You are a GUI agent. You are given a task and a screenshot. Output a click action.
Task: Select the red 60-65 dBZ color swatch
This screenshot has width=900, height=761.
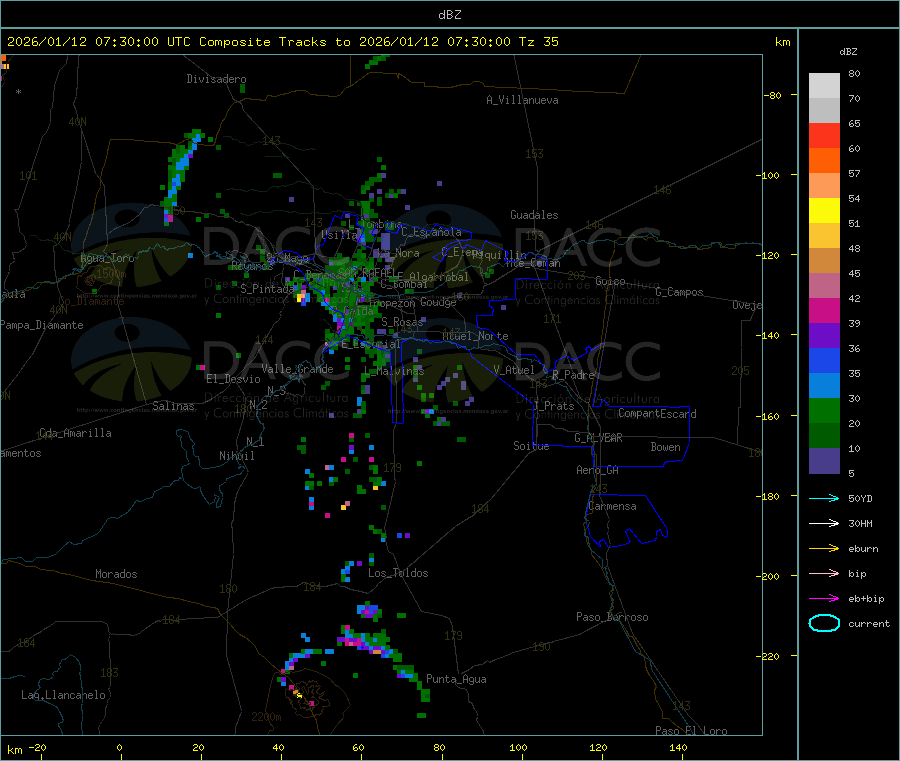[824, 135]
